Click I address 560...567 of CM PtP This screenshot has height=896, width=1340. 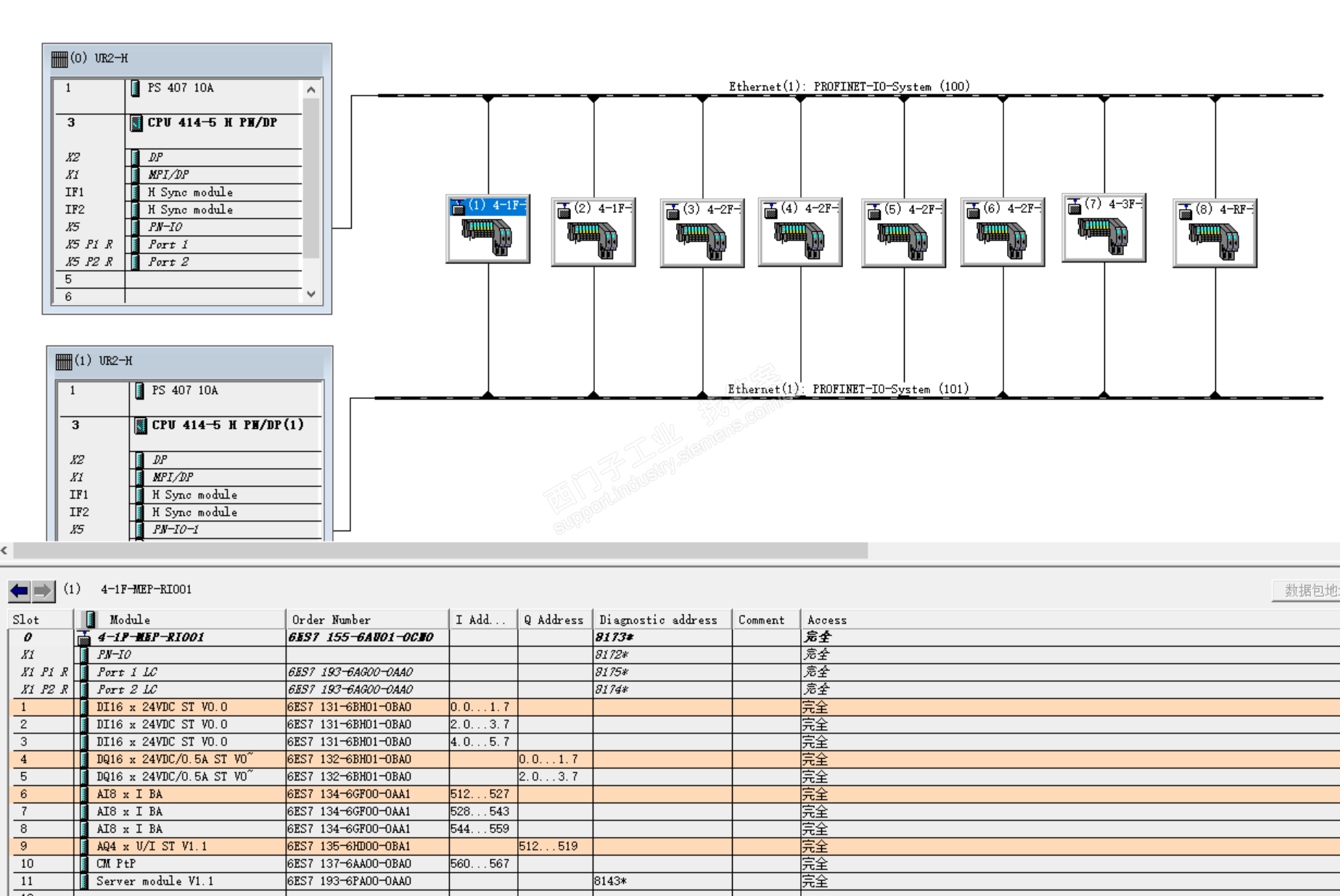tap(480, 864)
